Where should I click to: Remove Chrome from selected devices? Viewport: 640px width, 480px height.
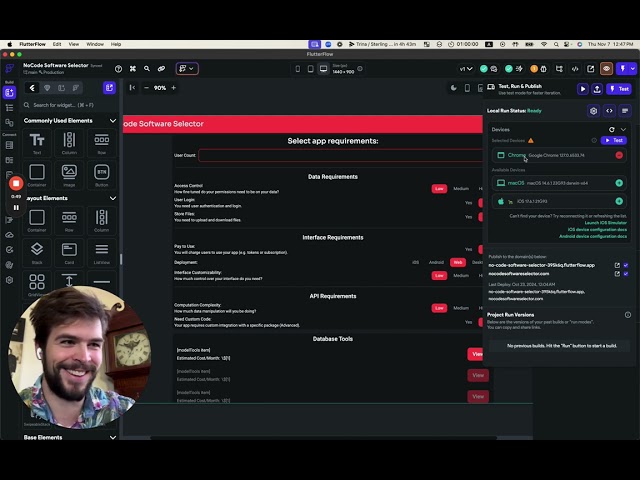coord(619,155)
